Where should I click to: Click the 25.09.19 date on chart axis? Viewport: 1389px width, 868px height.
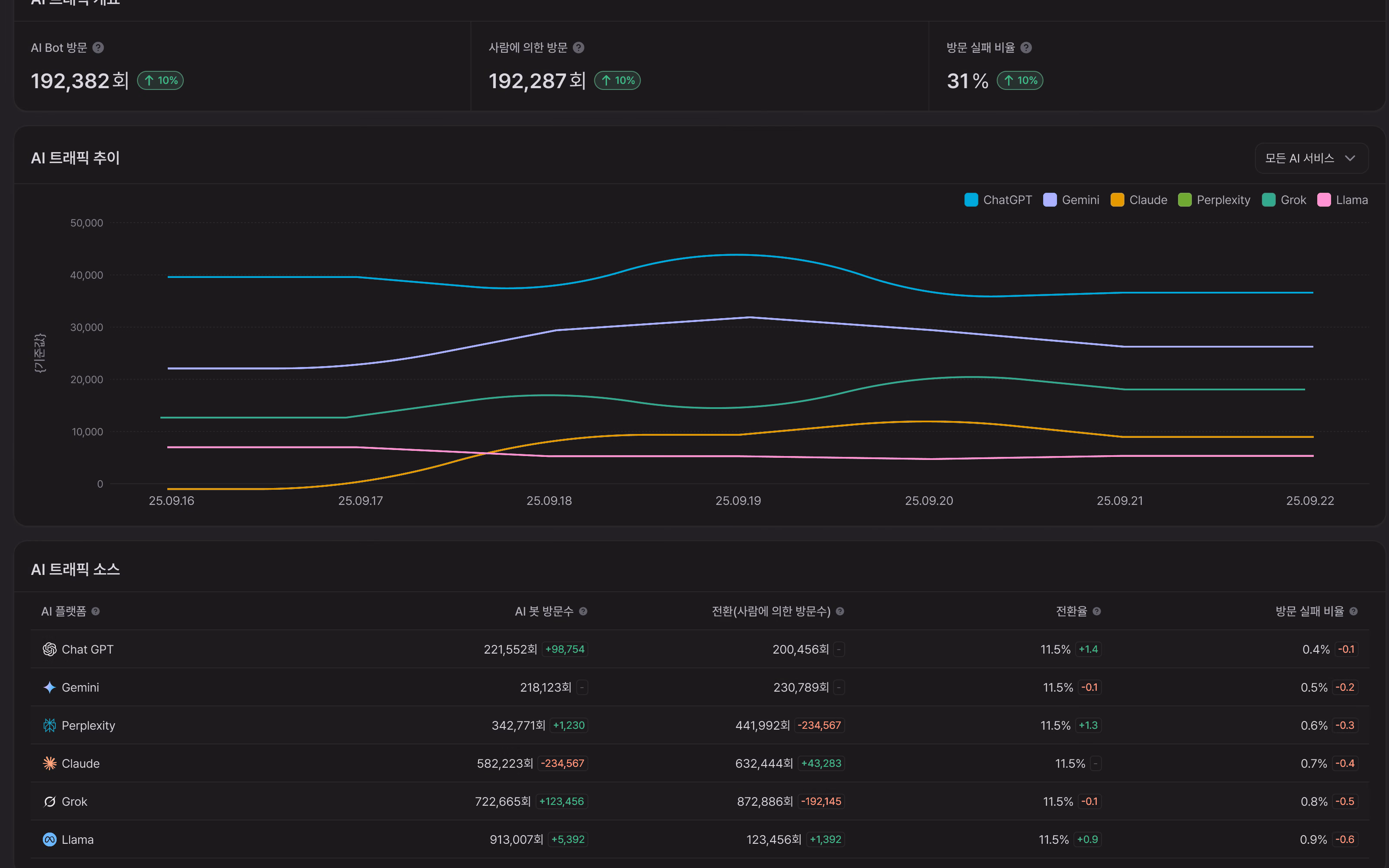point(738,501)
